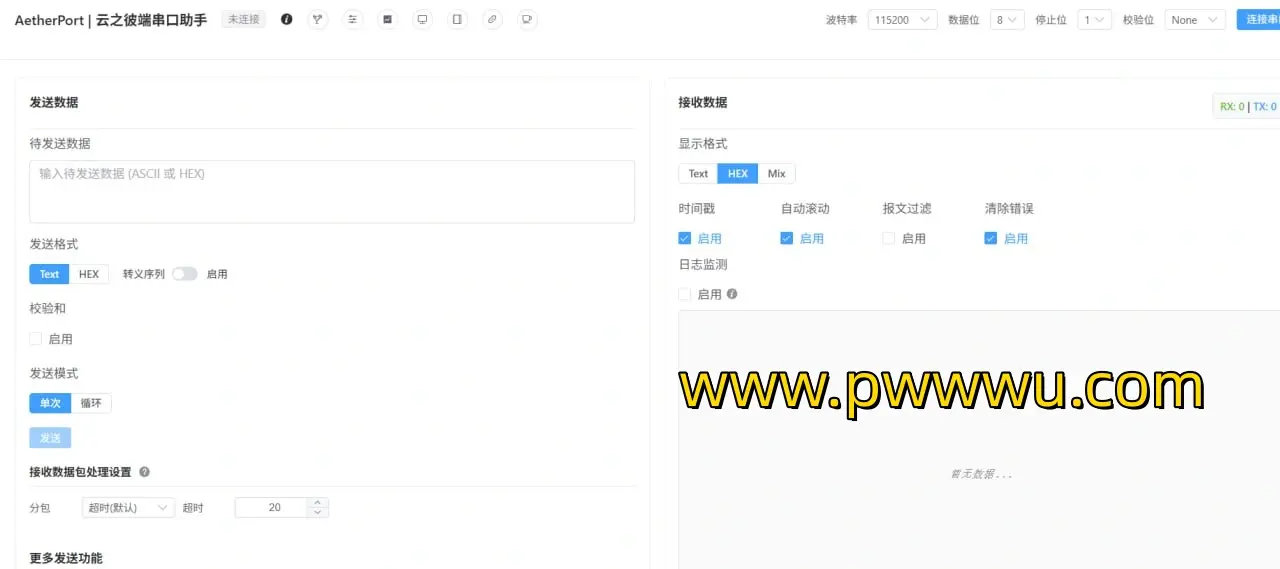Select HEX under 发送格式
This screenshot has width=1280, height=569.
coord(89,274)
